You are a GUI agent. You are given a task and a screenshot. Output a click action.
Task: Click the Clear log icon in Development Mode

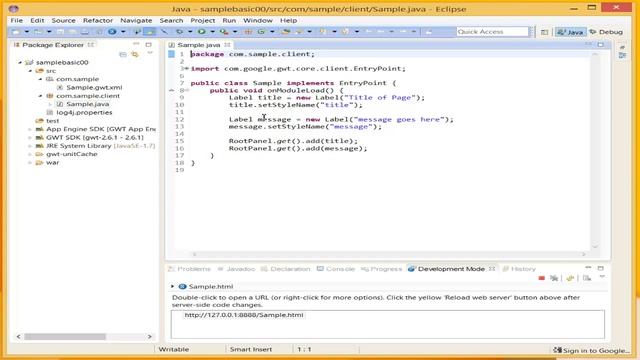[x=587, y=278]
